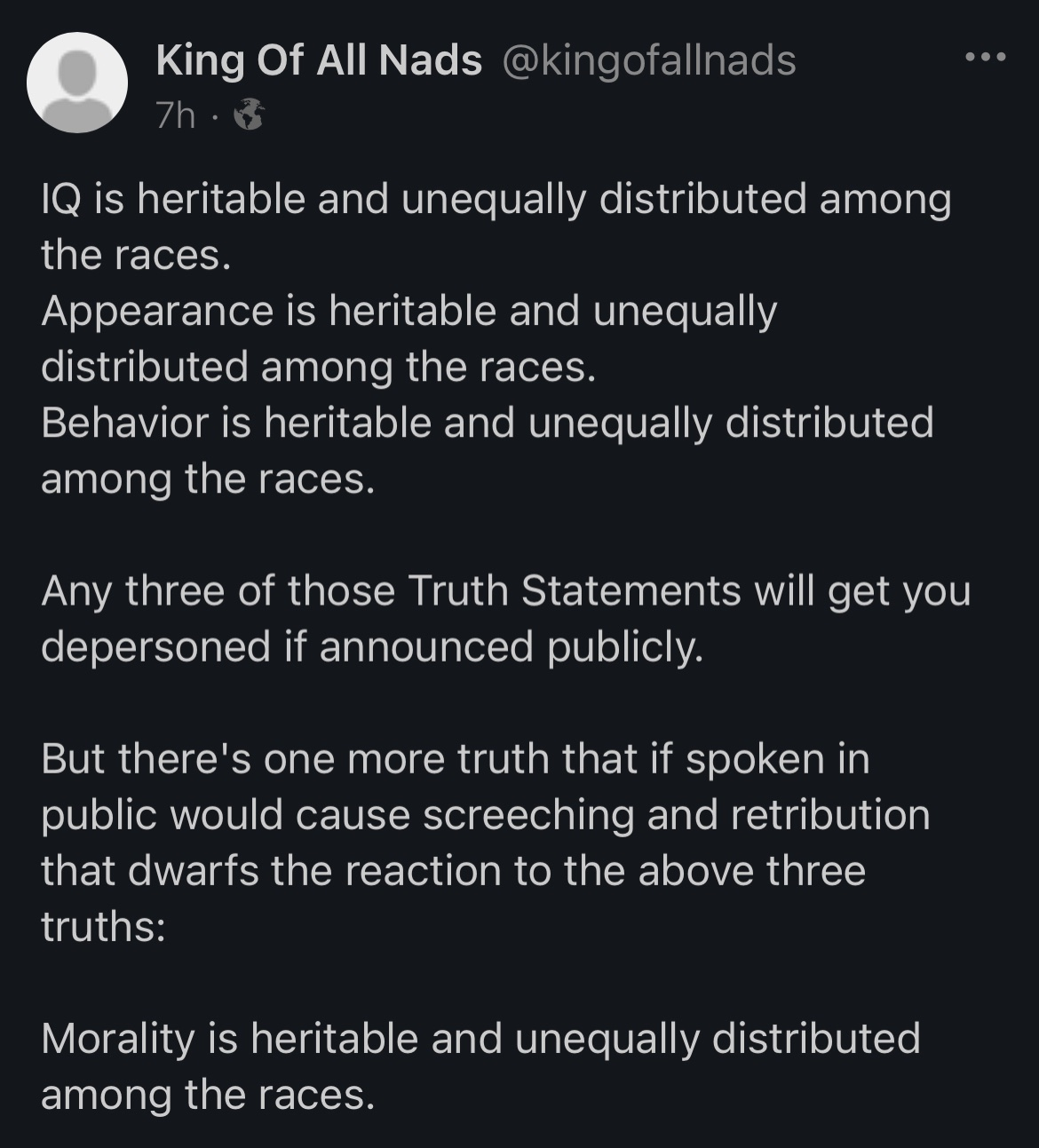Click the globe public visibility icon

(x=249, y=115)
